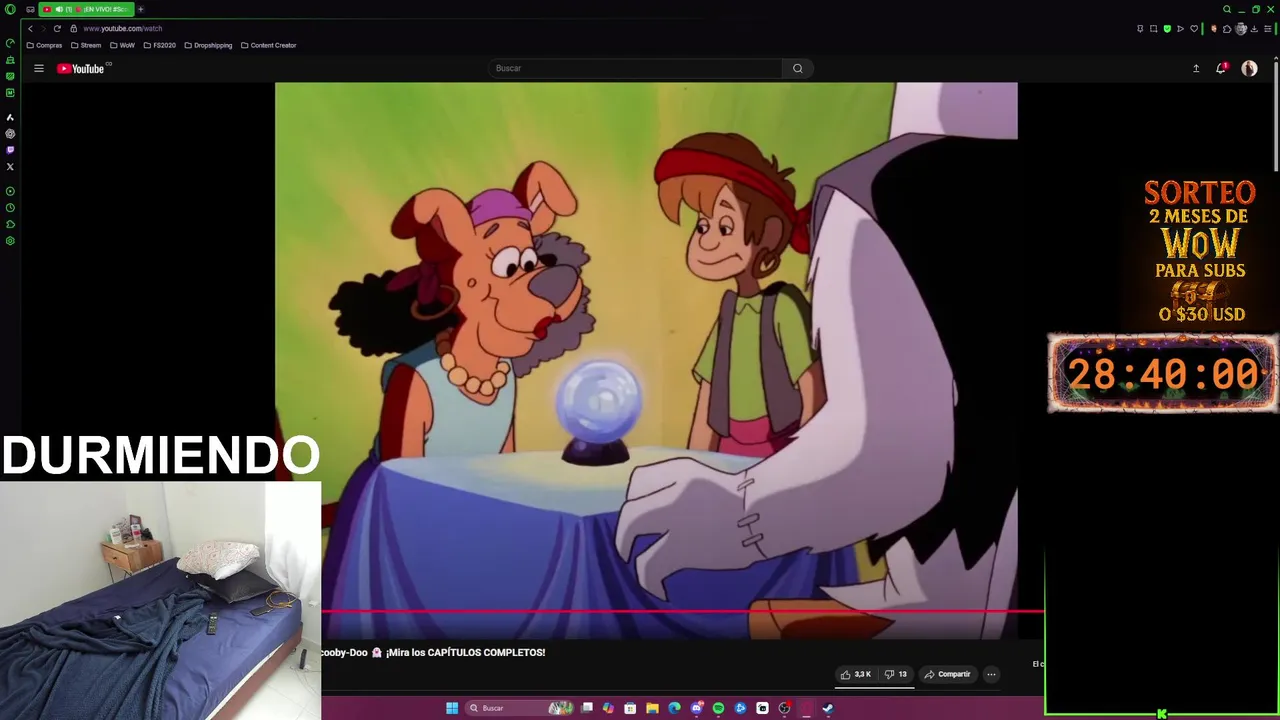Go forward with the browser forward arrow
The image size is (1280, 720).
(x=43, y=28)
